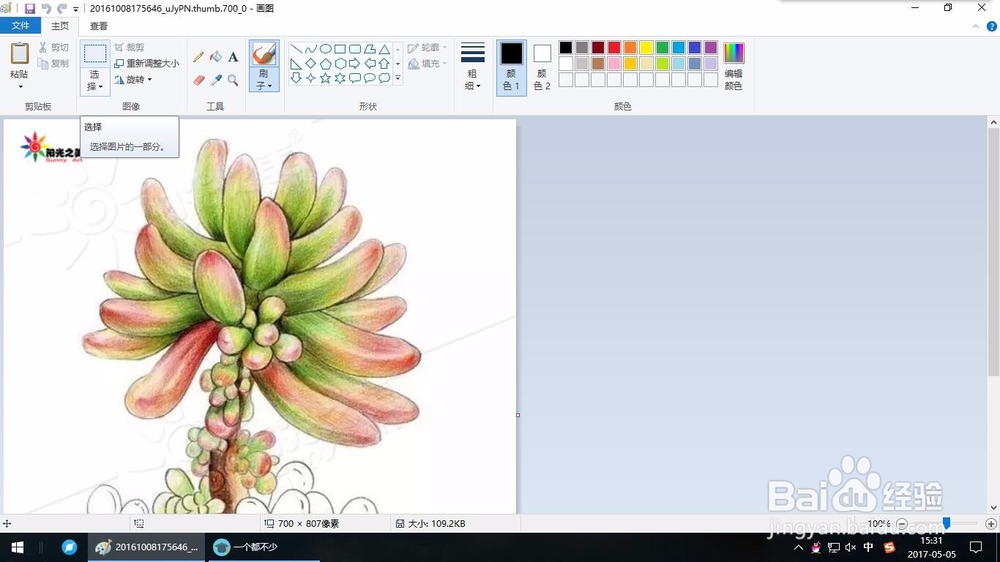
Task: Pick the green color swatch
Action: point(662,47)
